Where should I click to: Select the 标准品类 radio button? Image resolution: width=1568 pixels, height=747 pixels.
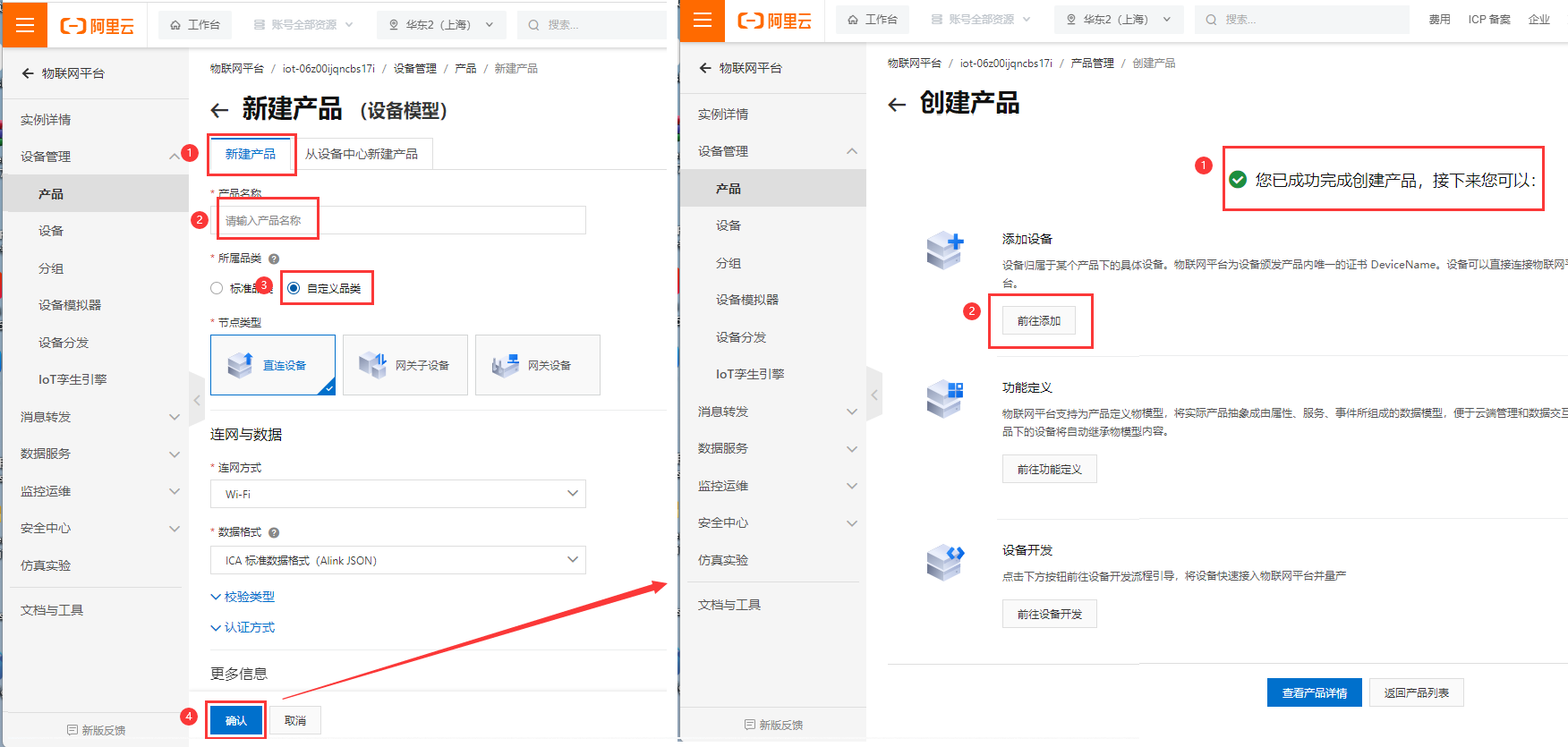(x=217, y=288)
